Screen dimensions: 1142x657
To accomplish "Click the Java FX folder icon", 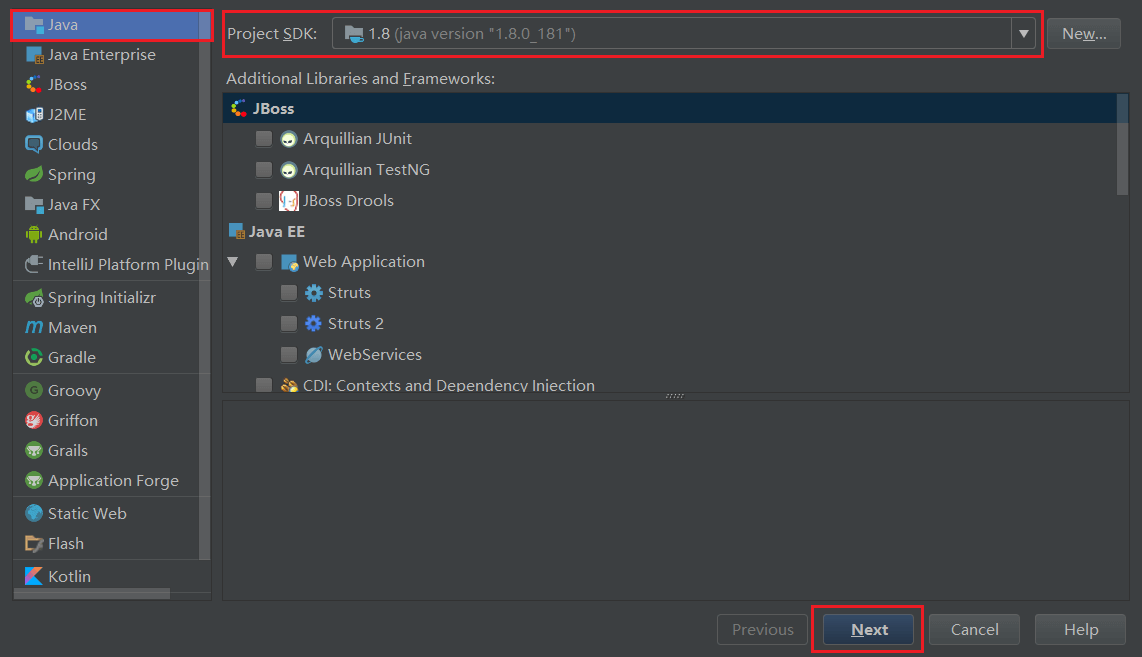I will 34,205.
